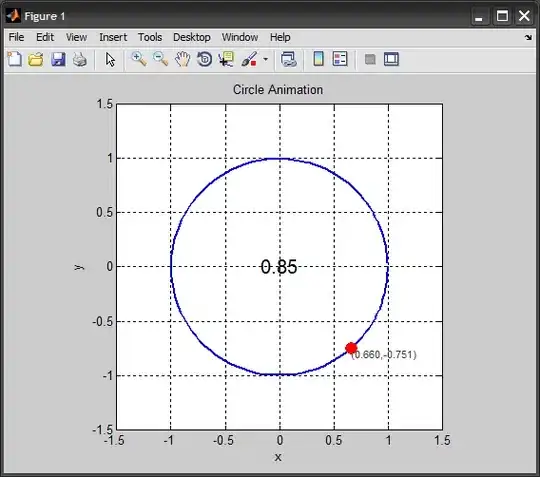Select the Pan hand tool
Screen dimensions: 540x477
point(183,59)
